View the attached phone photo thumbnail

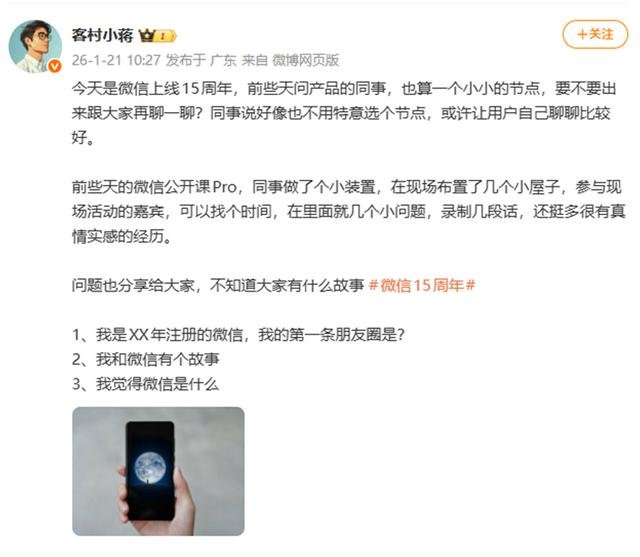click(158, 471)
